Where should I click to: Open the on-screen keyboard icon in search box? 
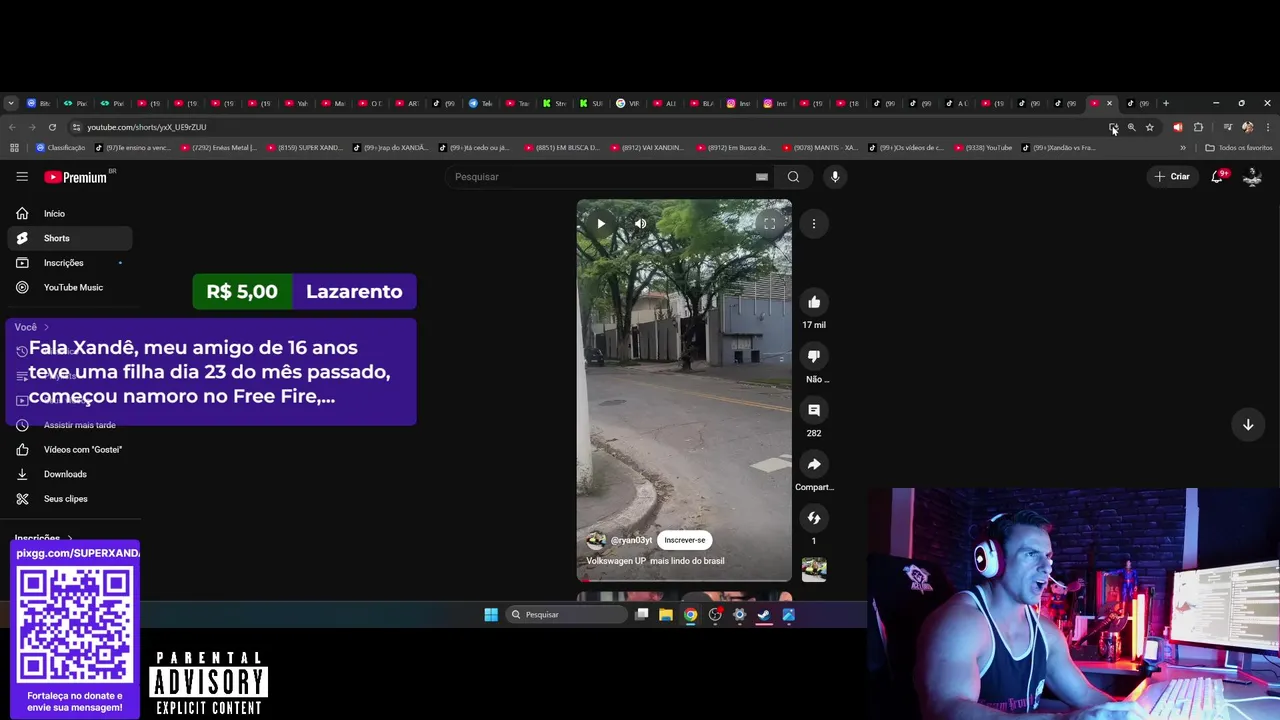point(762,177)
